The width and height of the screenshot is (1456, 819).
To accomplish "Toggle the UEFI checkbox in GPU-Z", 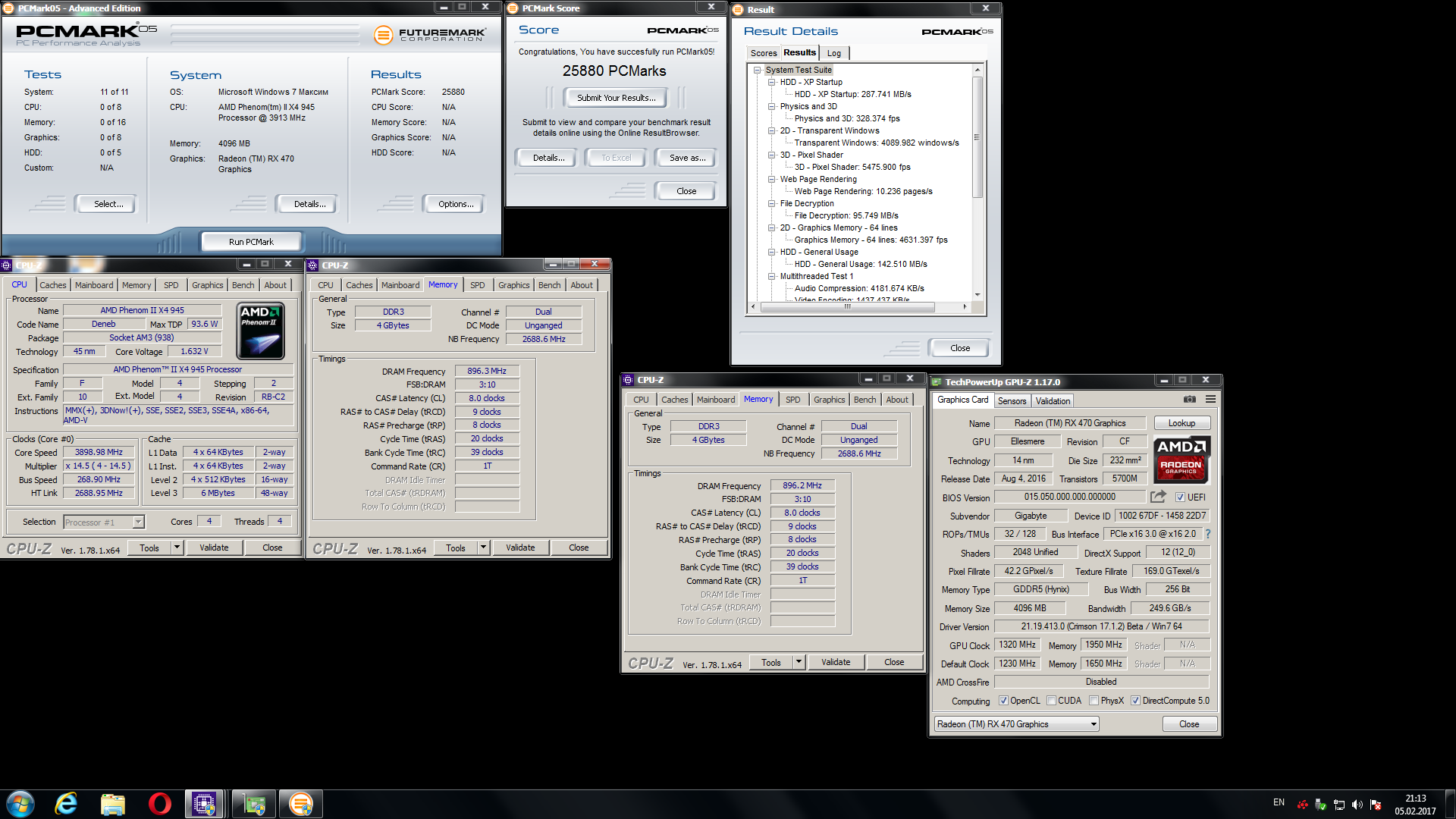I will [1180, 497].
